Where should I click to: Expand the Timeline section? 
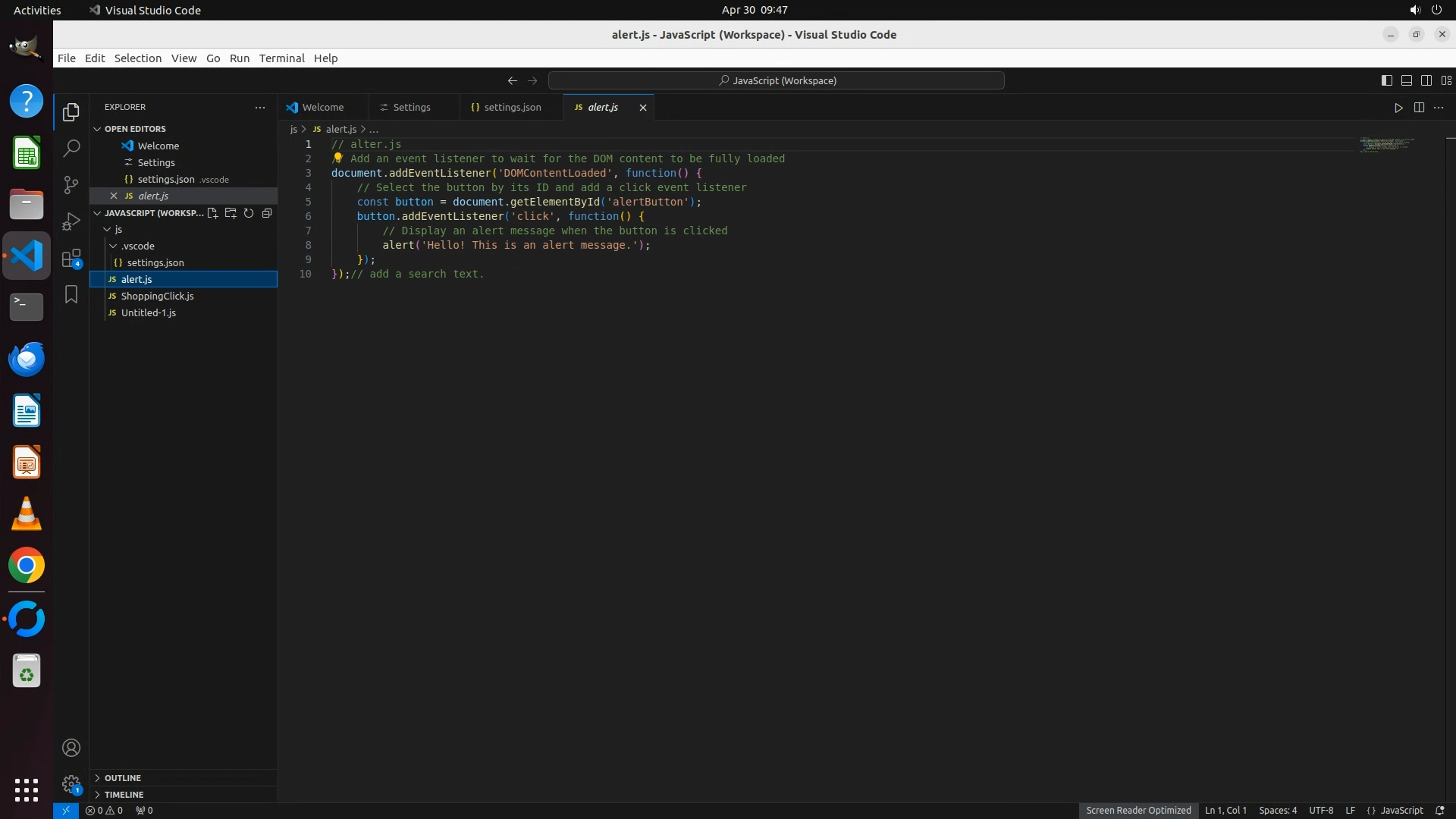124,795
